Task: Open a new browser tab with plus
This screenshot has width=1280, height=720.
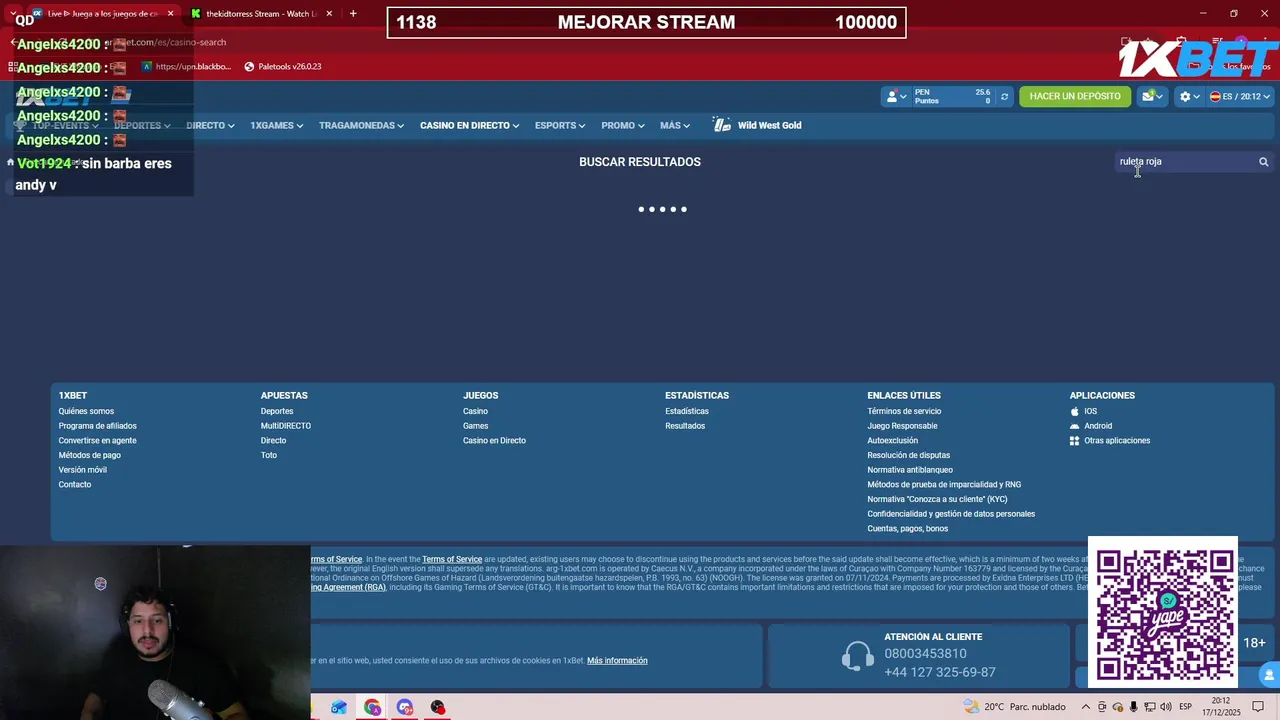Action: pos(352,14)
